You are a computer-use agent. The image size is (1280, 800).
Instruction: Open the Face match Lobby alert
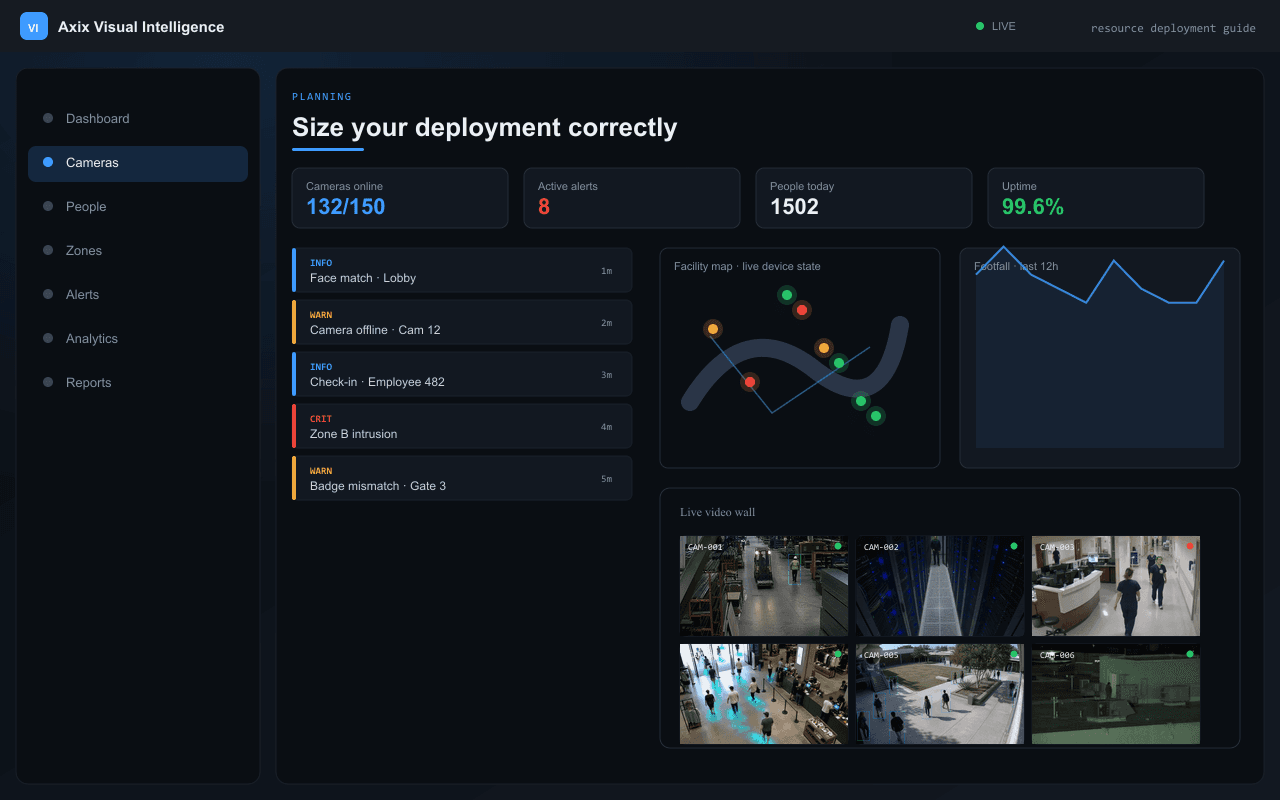tap(462, 270)
